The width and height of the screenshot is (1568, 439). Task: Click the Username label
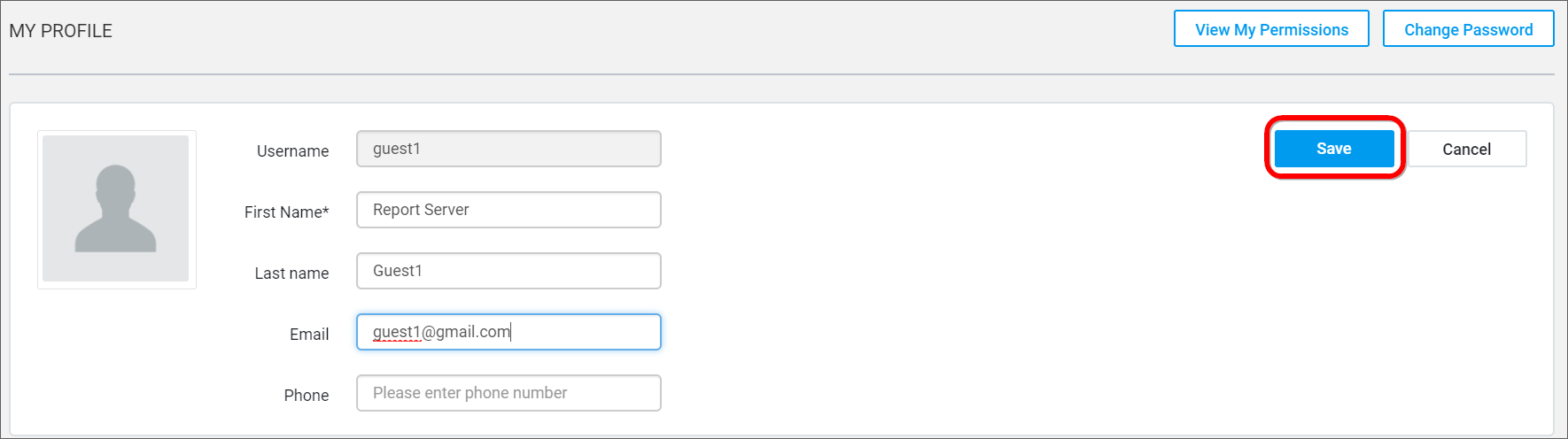click(x=292, y=151)
